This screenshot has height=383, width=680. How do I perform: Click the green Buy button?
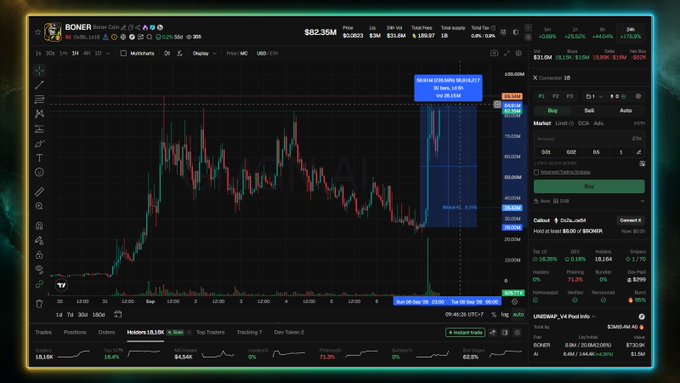click(x=589, y=186)
